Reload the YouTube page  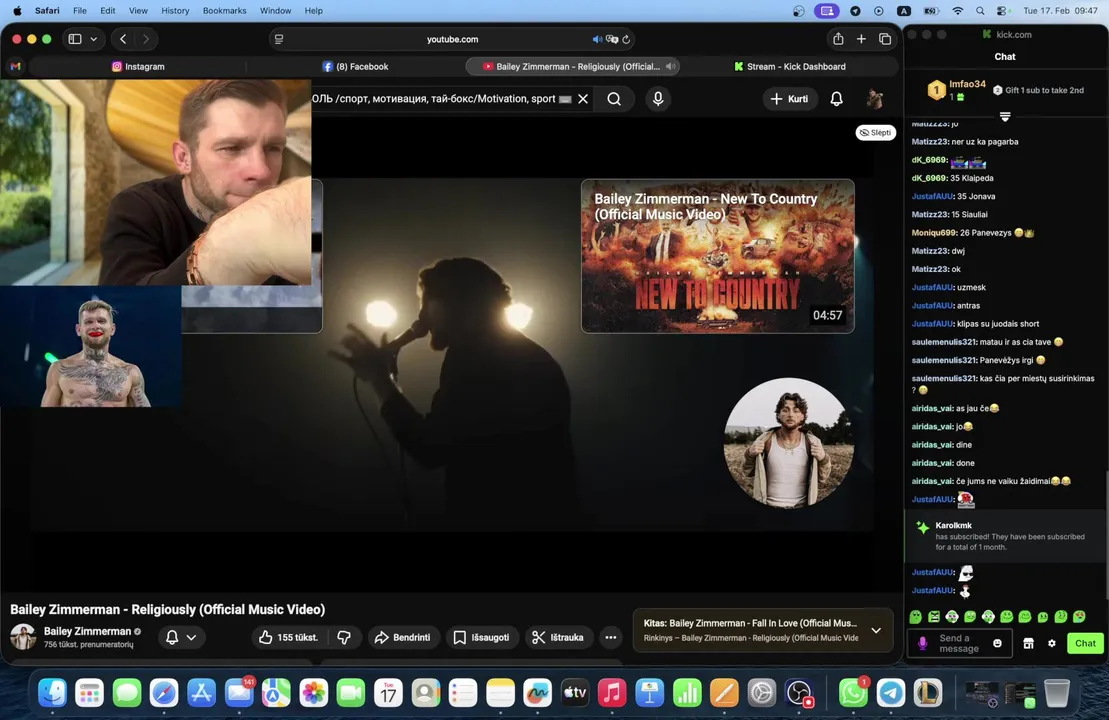point(626,39)
